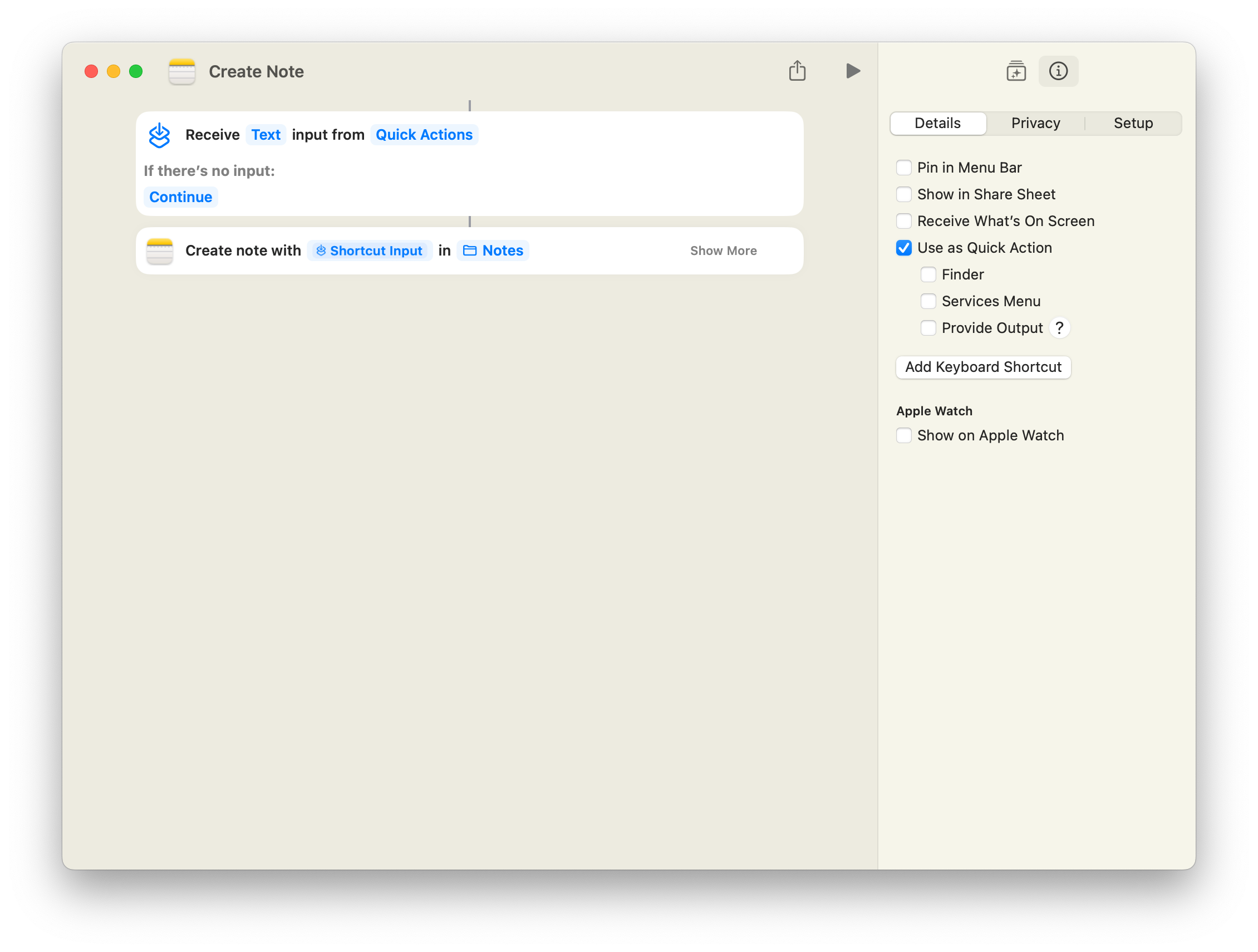1258x952 pixels.
Task: Uncheck Use as Quick Action
Action: tap(903, 248)
